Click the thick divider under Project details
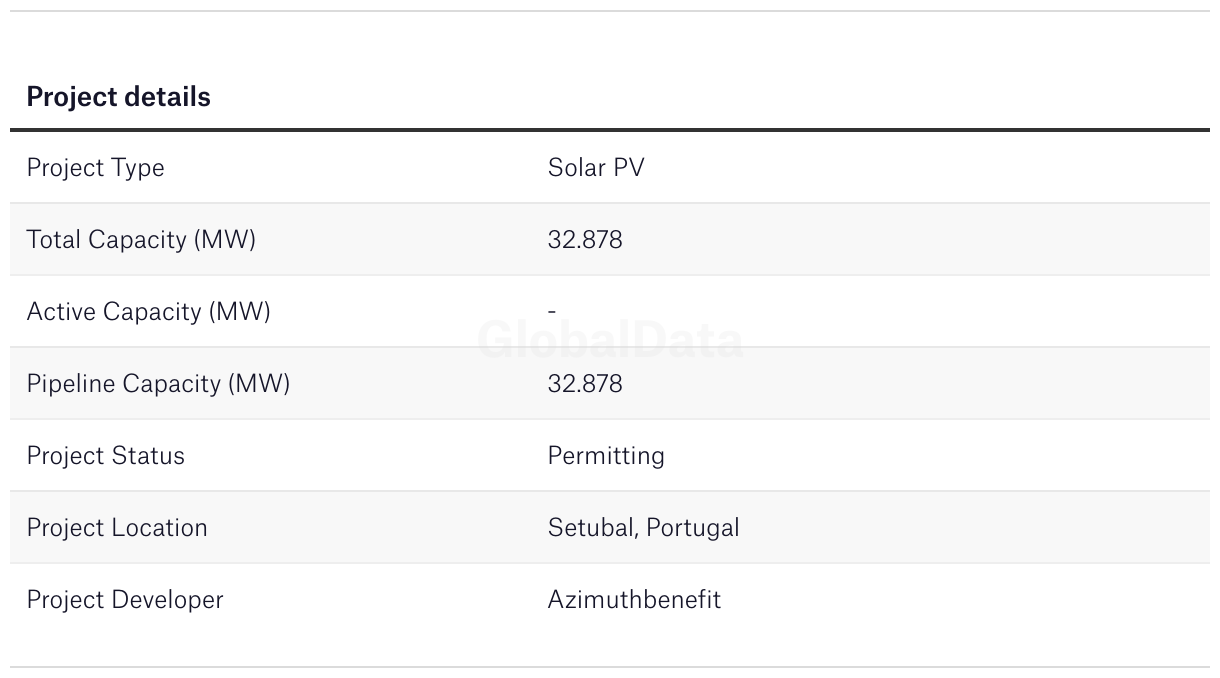This screenshot has height=678, width=1220. click(610, 130)
